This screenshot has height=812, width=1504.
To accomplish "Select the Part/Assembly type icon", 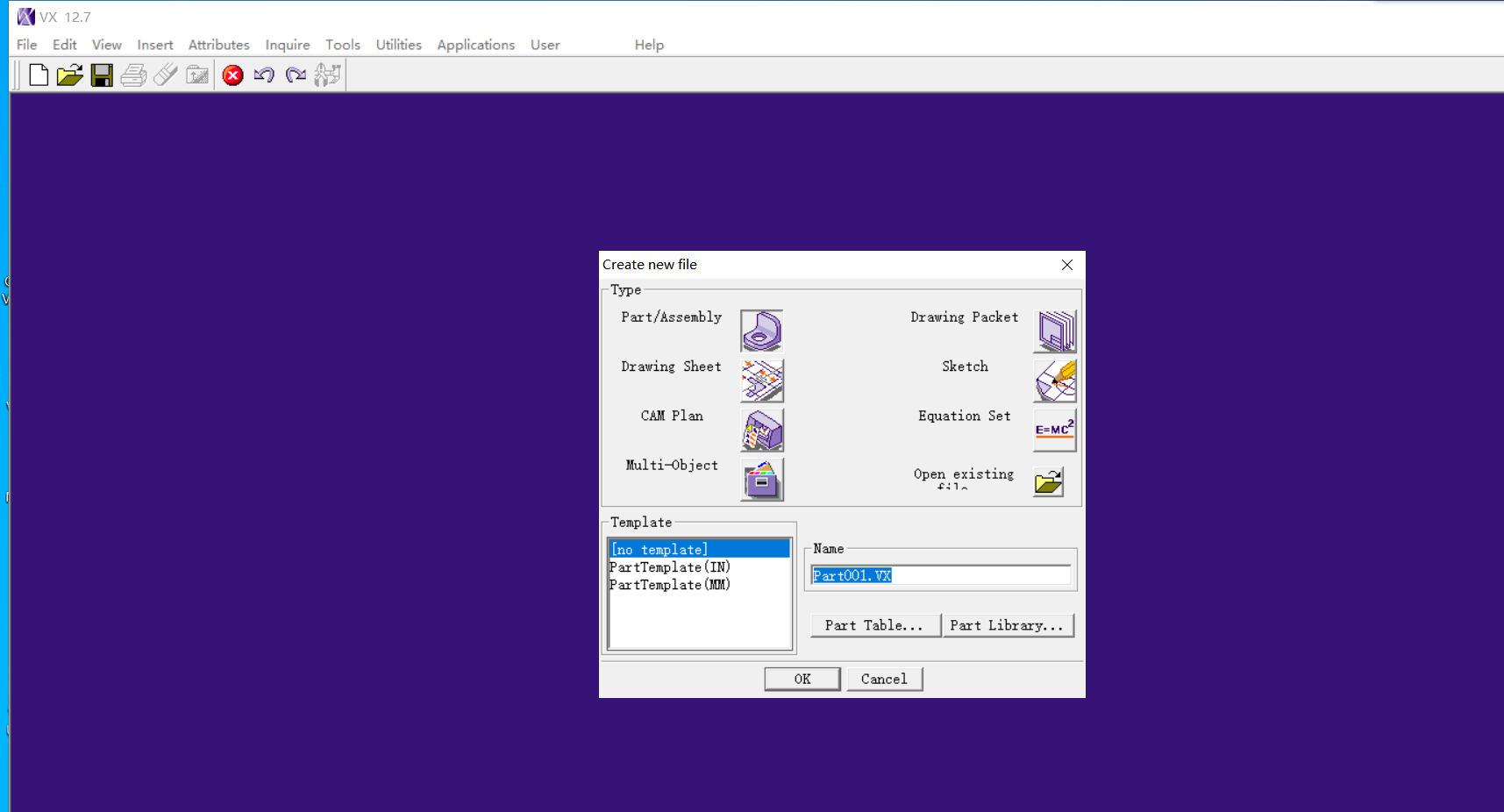I will pyautogui.click(x=761, y=331).
